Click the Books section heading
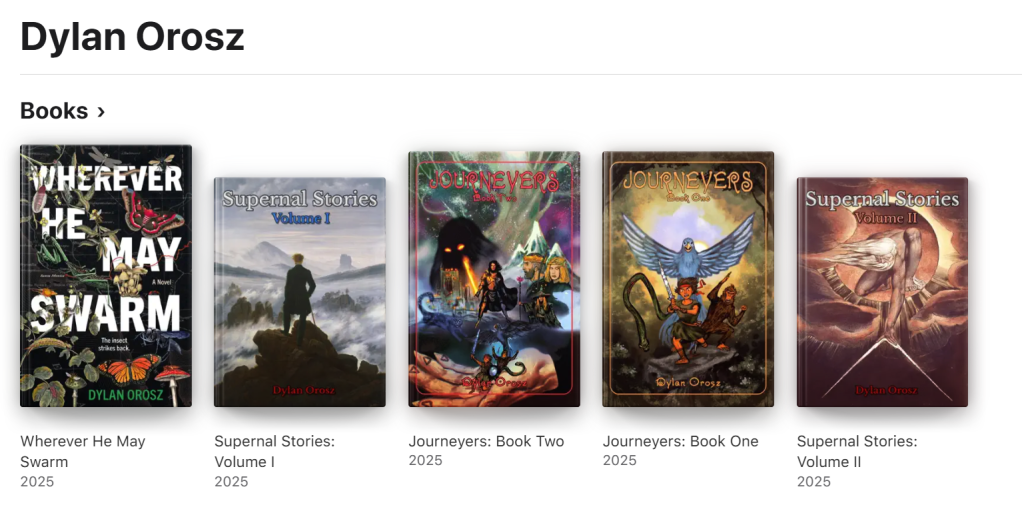 (54, 111)
